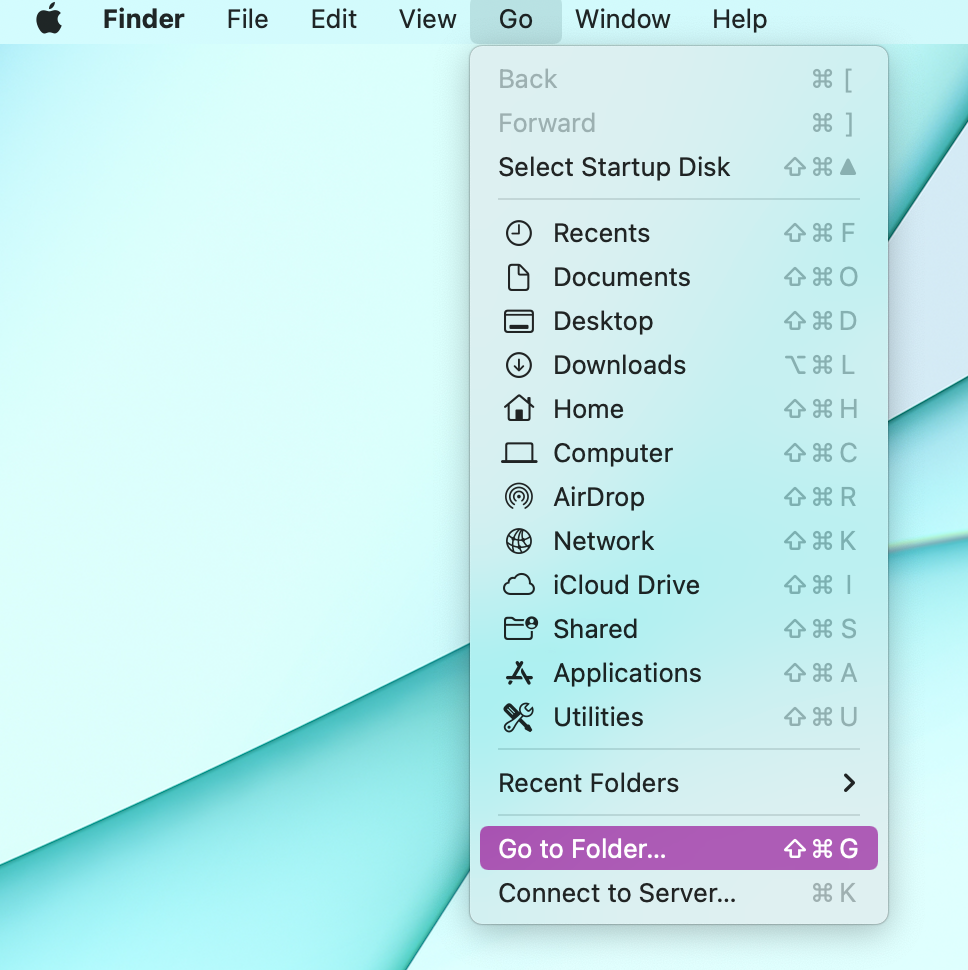968x970 pixels.
Task: Select the Computer label
Action: tap(613, 453)
